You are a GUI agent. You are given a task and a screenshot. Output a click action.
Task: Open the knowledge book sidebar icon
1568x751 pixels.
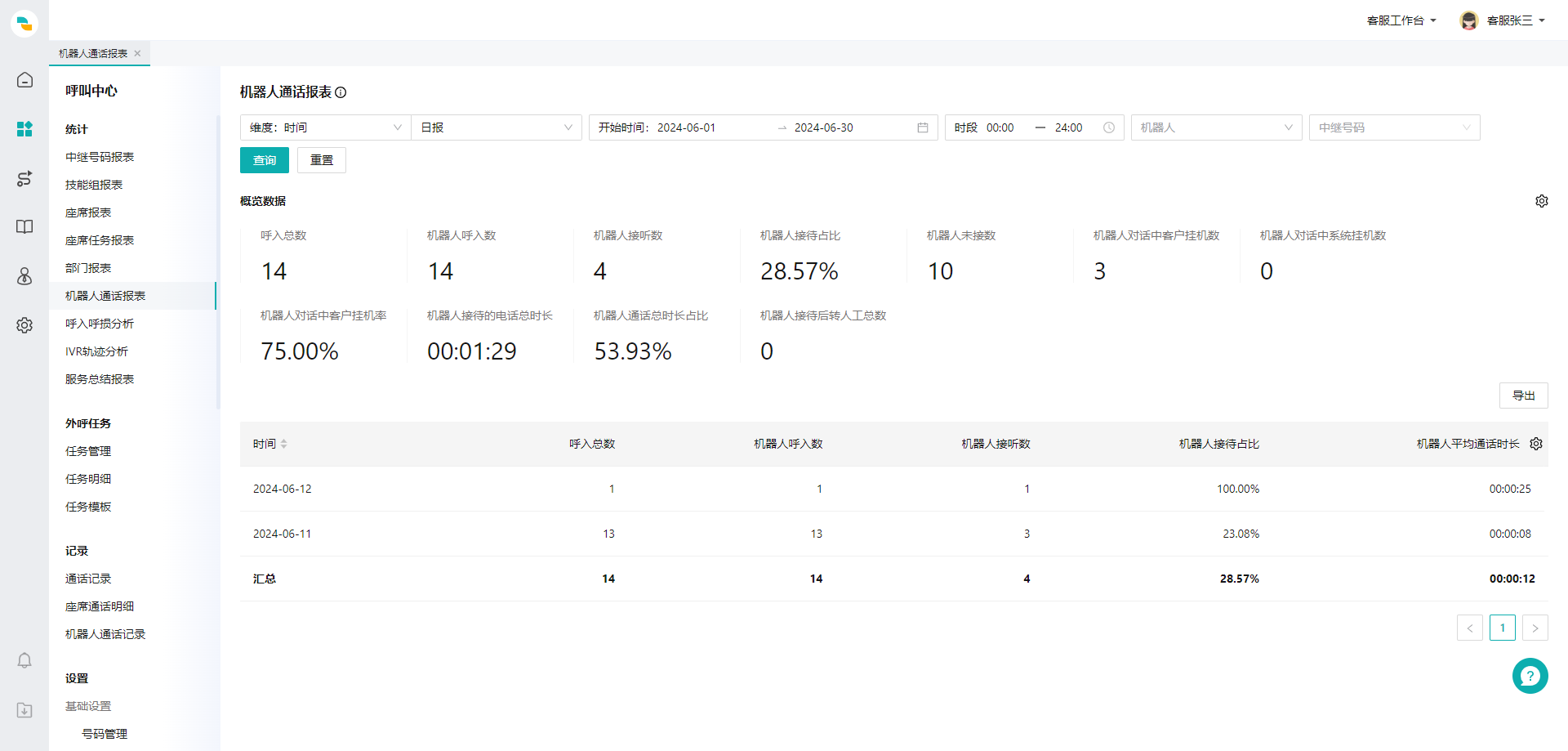pyautogui.click(x=24, y=226)
